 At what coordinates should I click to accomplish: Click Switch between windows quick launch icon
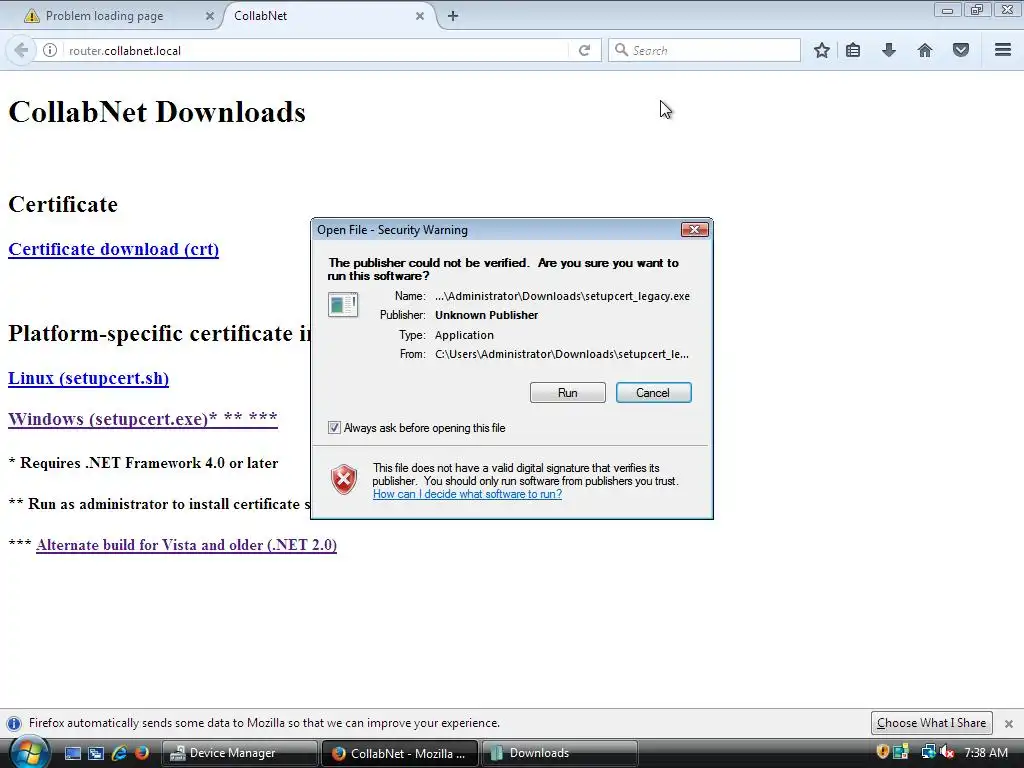tap(96, 753)
